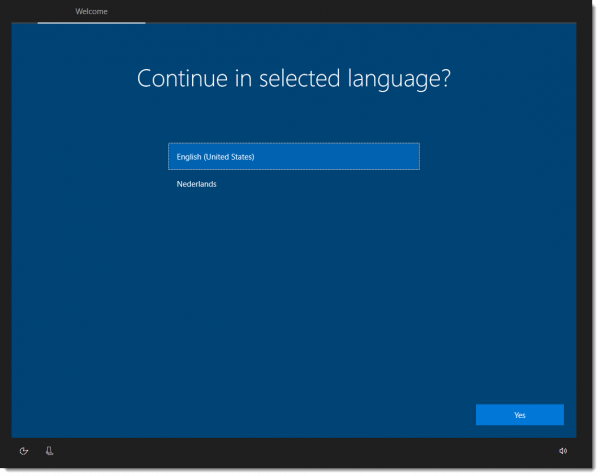
Task: Open Ease of Access options icon
Action: (x=24, y=451)
